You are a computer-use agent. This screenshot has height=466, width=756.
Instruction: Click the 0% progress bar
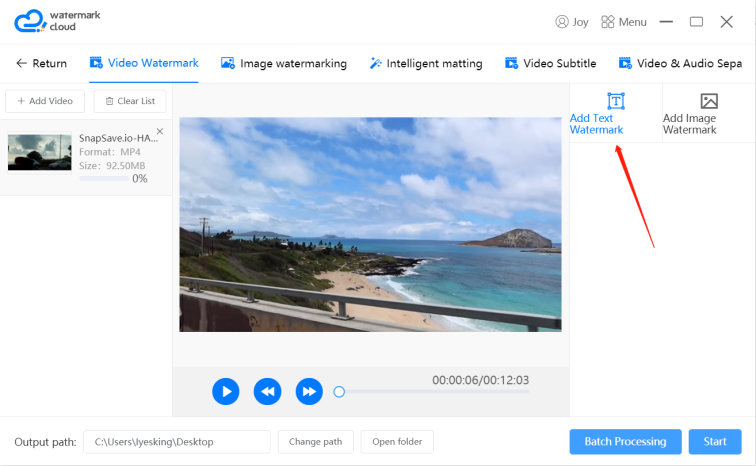click(x=104, y=179)
